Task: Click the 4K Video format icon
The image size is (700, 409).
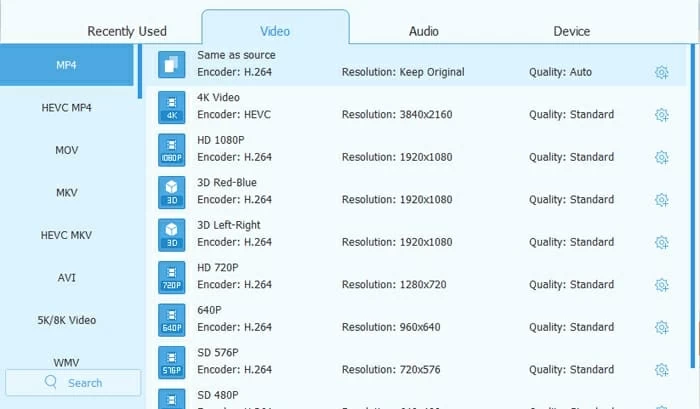Action: (x=173, y=107)
